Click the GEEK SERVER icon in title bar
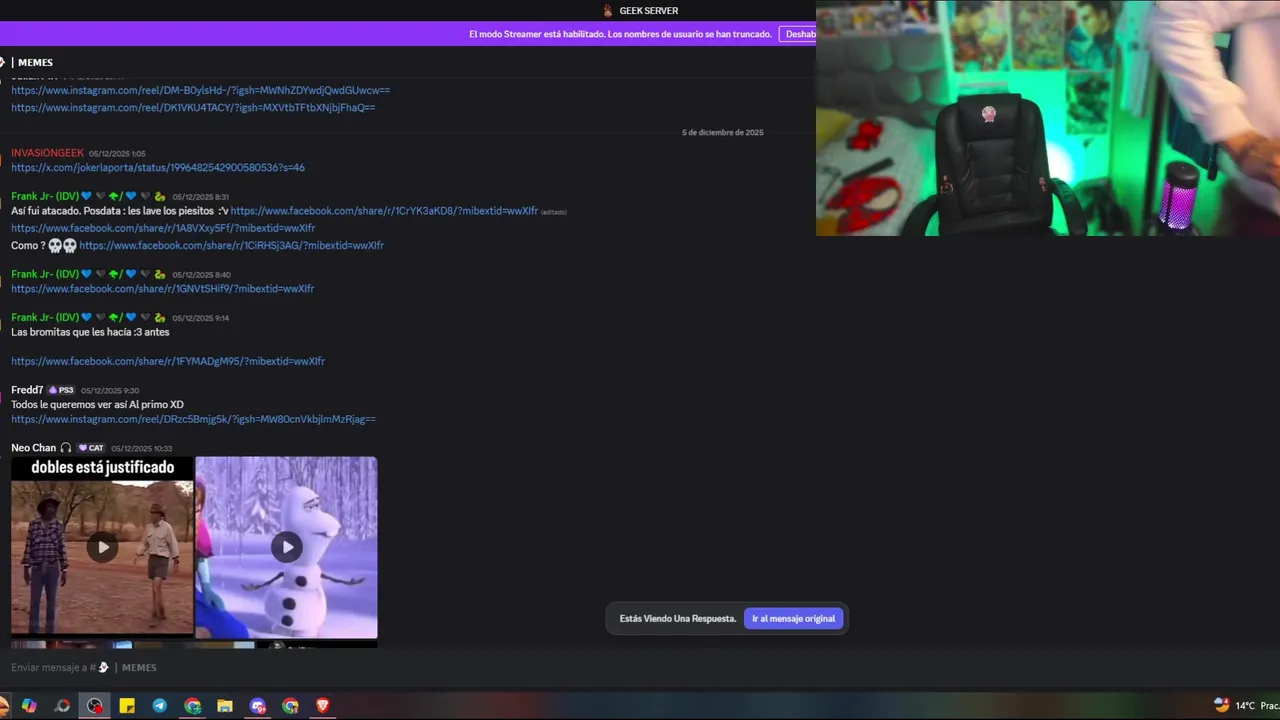 607,10
